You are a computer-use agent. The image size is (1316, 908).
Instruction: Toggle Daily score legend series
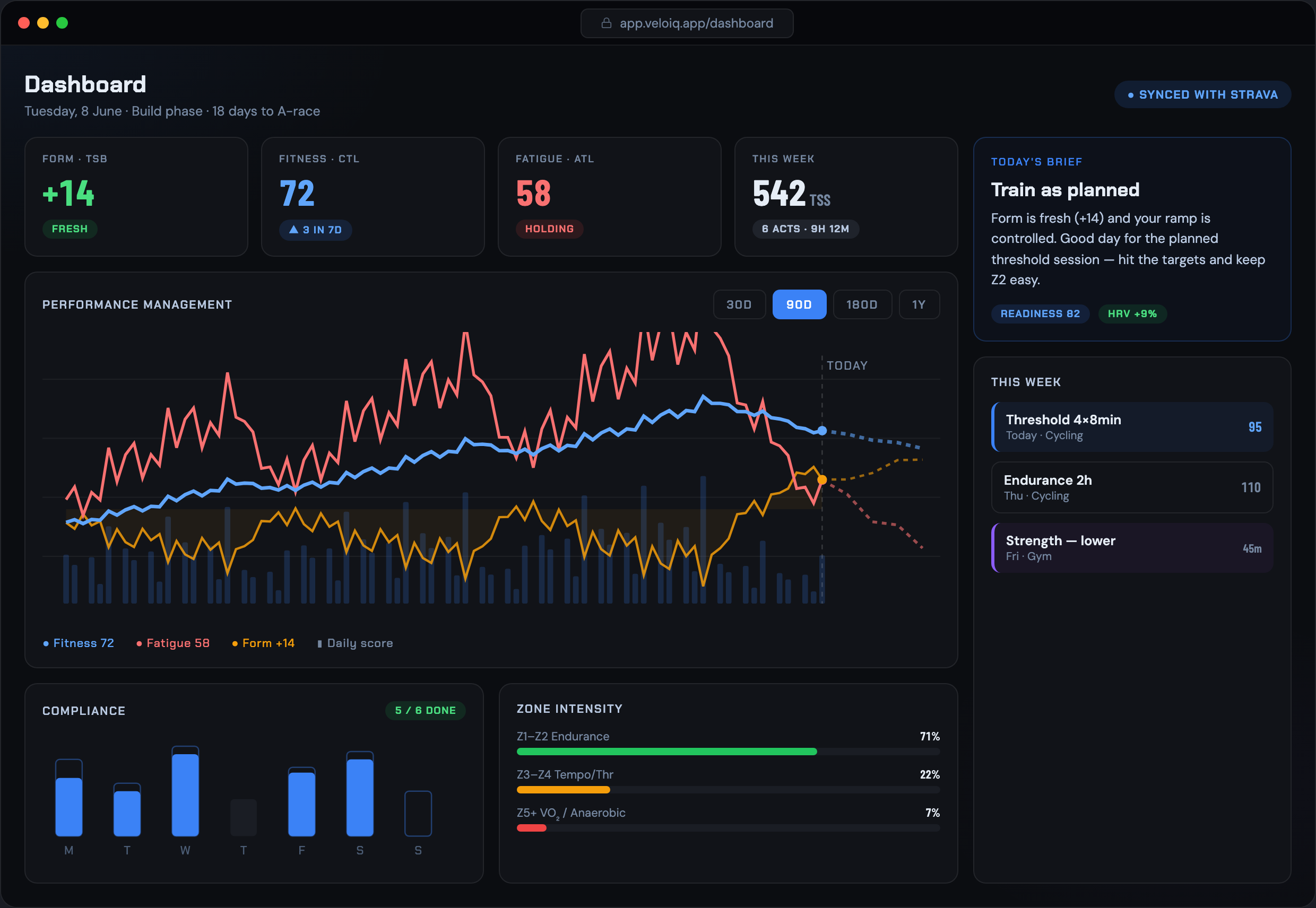[354, 643]
